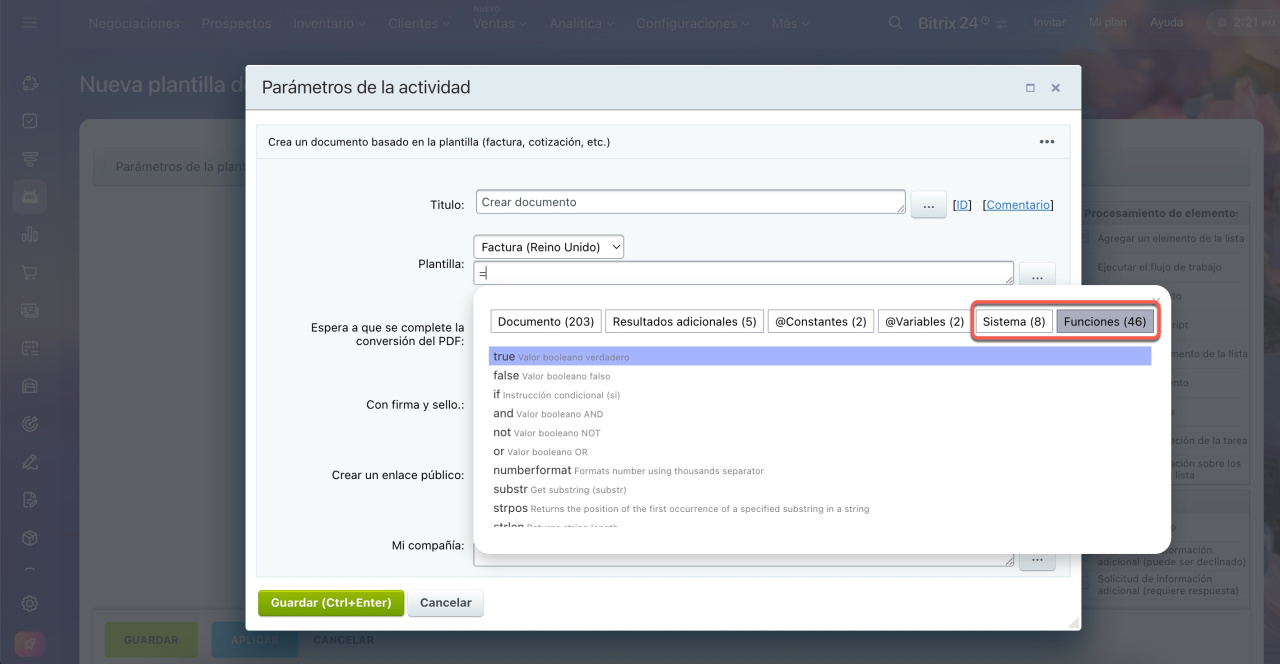Open the settings gear in left sidebar
The image size is (1280, 664).
pos(30,603)
